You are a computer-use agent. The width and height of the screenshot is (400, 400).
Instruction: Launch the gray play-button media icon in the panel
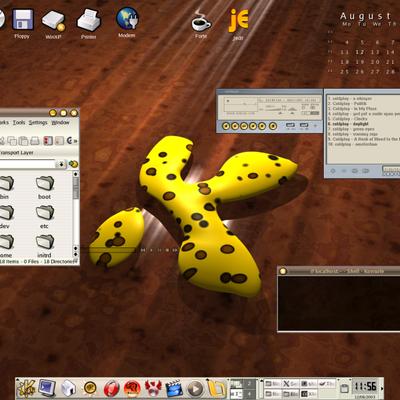(195, 389)
